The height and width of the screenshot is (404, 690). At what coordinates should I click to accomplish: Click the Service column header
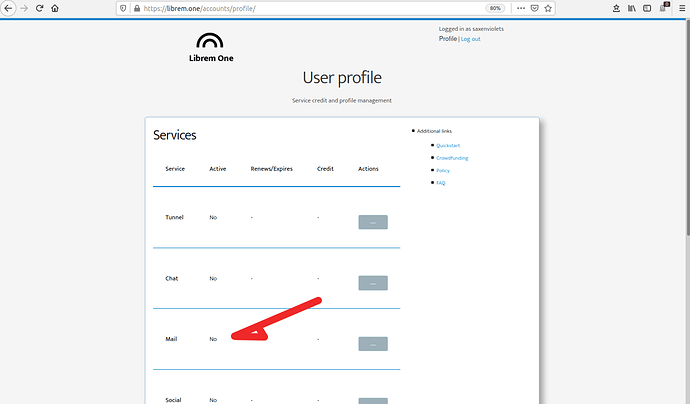pos(175,169)
